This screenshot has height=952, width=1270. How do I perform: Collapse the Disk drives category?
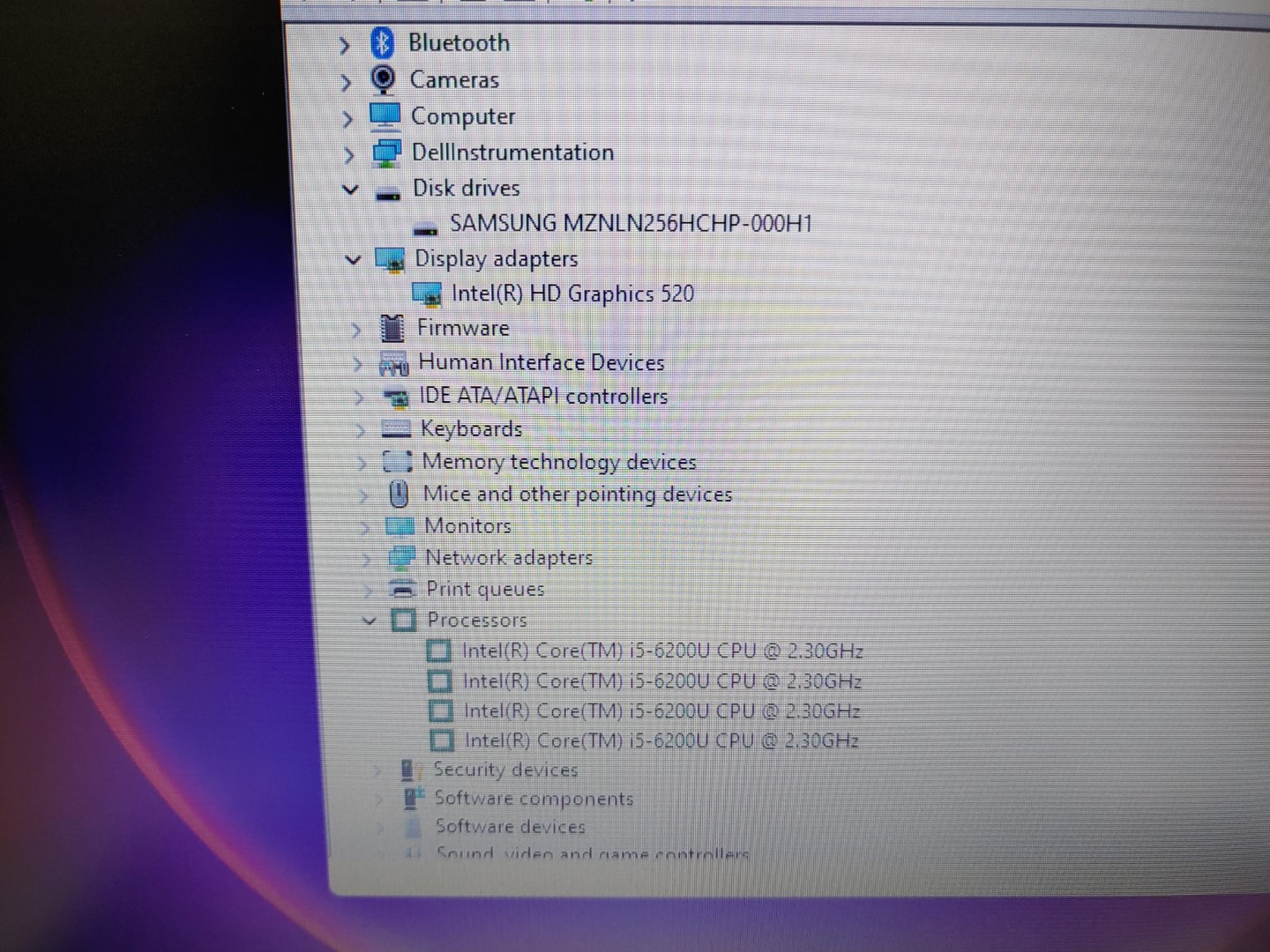350,190
